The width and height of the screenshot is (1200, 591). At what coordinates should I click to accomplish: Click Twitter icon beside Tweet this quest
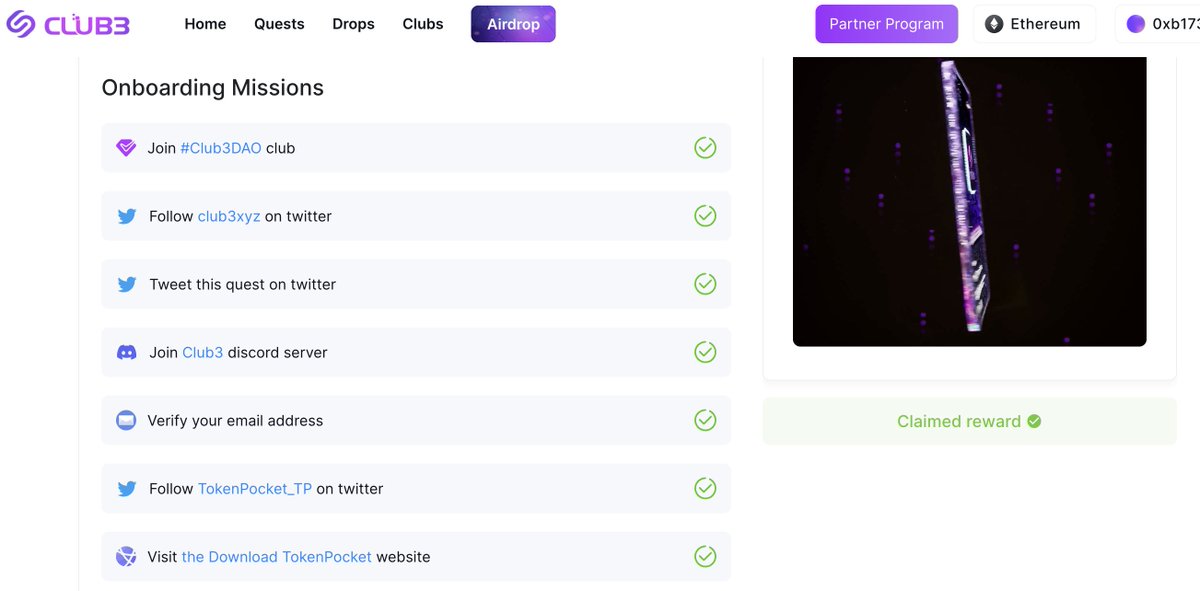click(127, 284)
